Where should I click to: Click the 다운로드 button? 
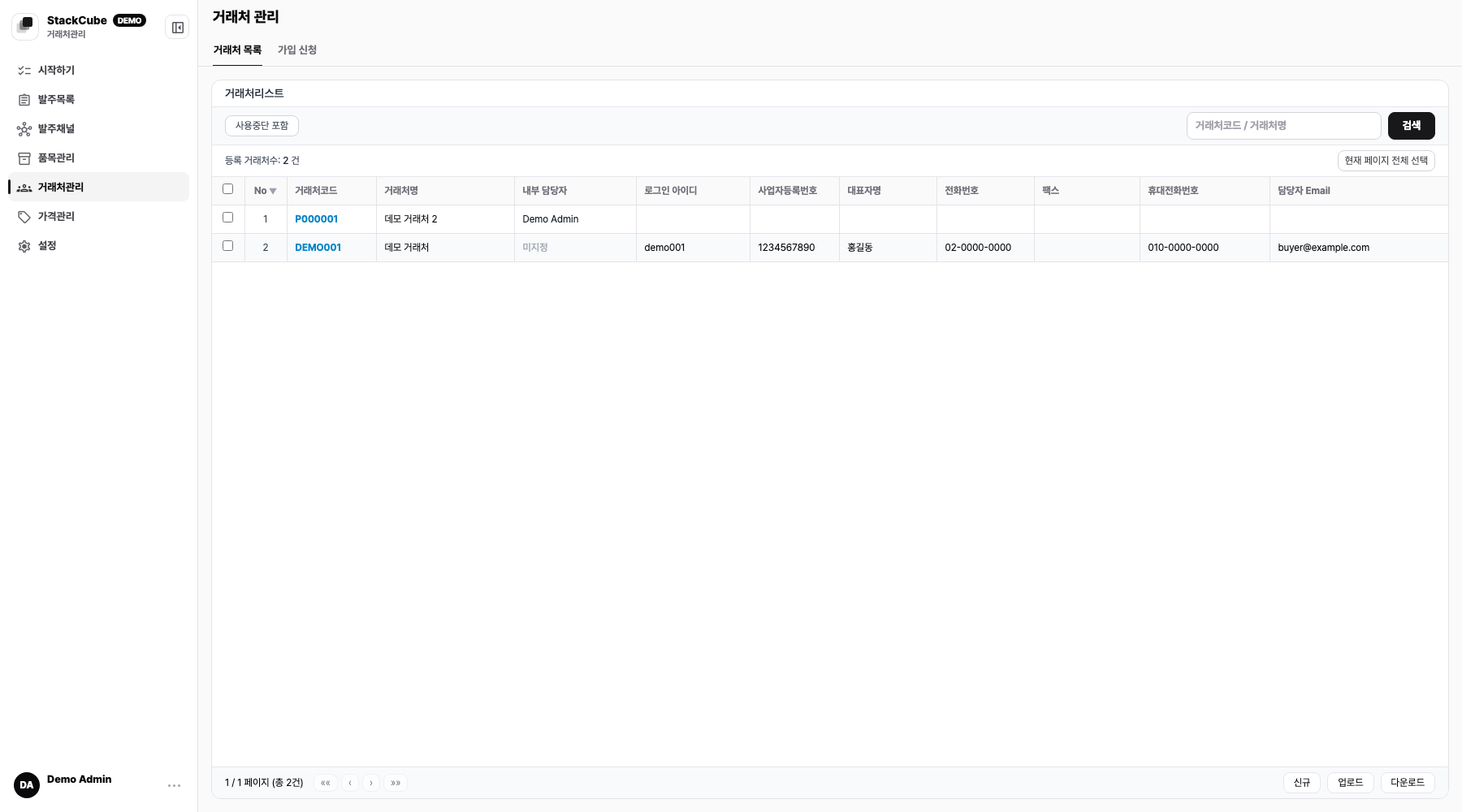tap(1408, 783)
